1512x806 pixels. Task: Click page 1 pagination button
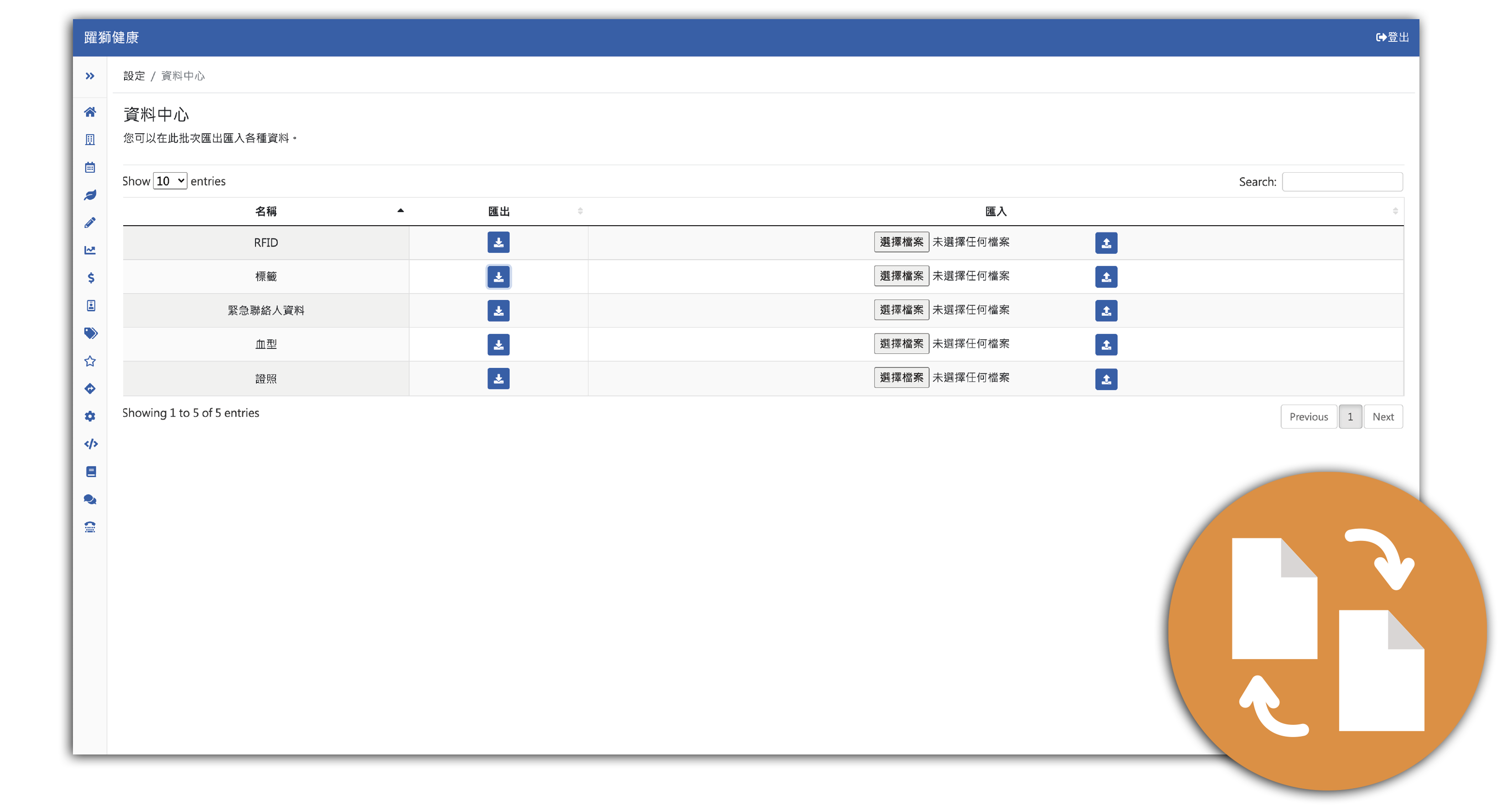[1349, 417]
